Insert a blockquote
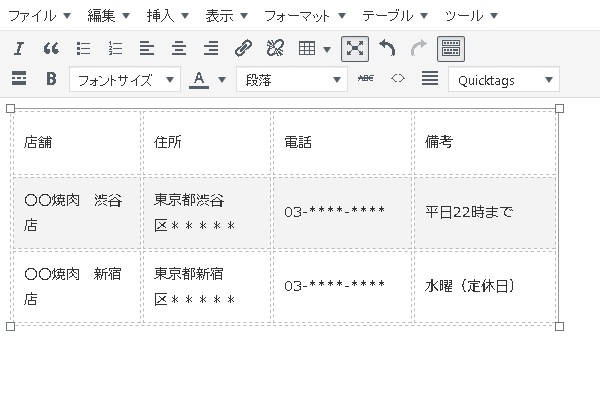The image size is (600, 402). [x=51, y=48]
